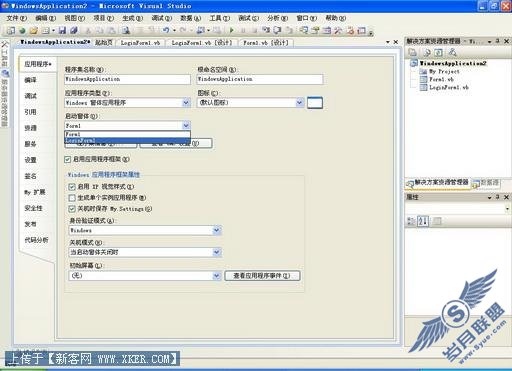Open the References settings page
Screen dimensions: 512x371
(31, 112)
